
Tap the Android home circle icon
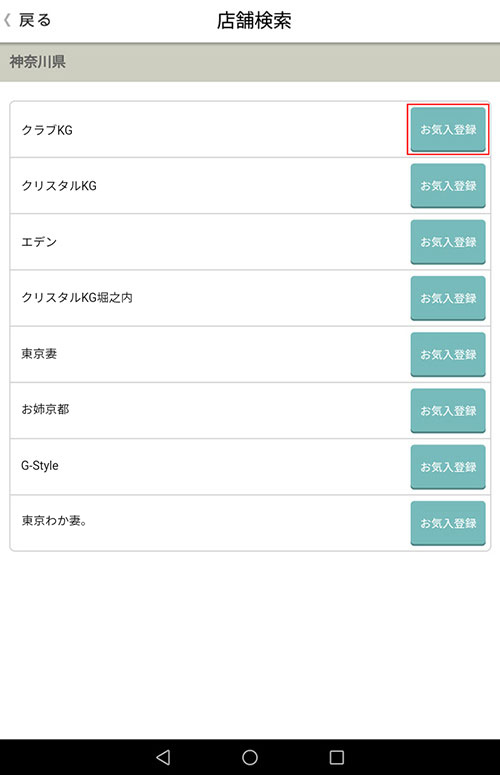tap(250, 757)
